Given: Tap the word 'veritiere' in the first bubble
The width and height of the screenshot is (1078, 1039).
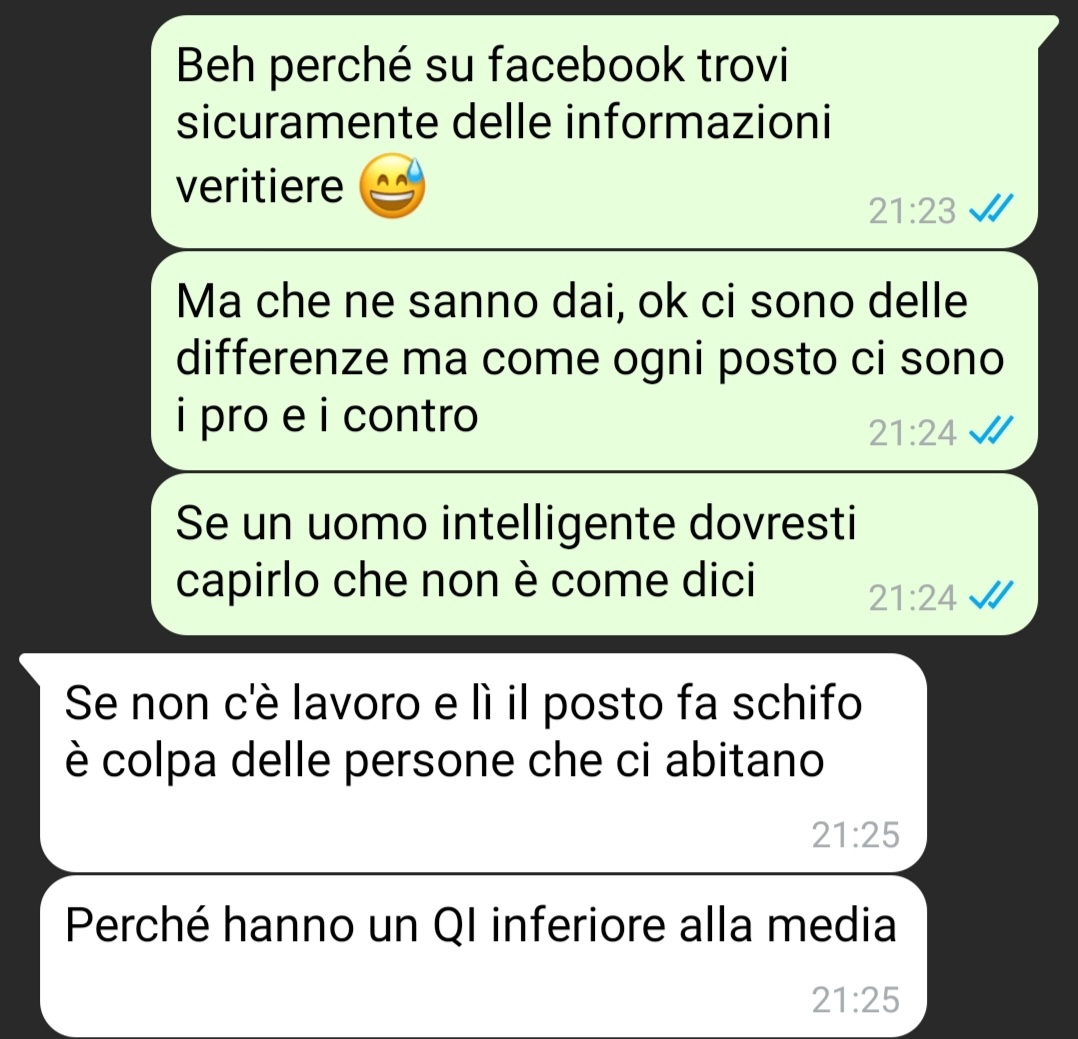Looking at the screenshot, I should (259, 186).
